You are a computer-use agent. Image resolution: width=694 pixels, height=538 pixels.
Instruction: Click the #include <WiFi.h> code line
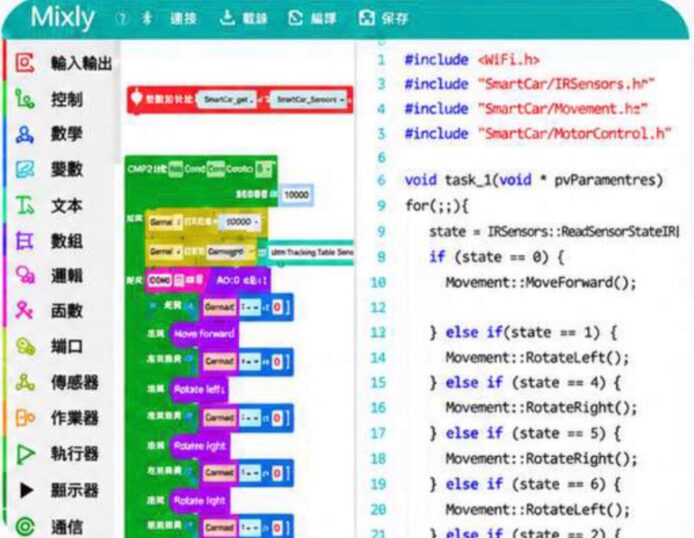(x=472, y=60)
